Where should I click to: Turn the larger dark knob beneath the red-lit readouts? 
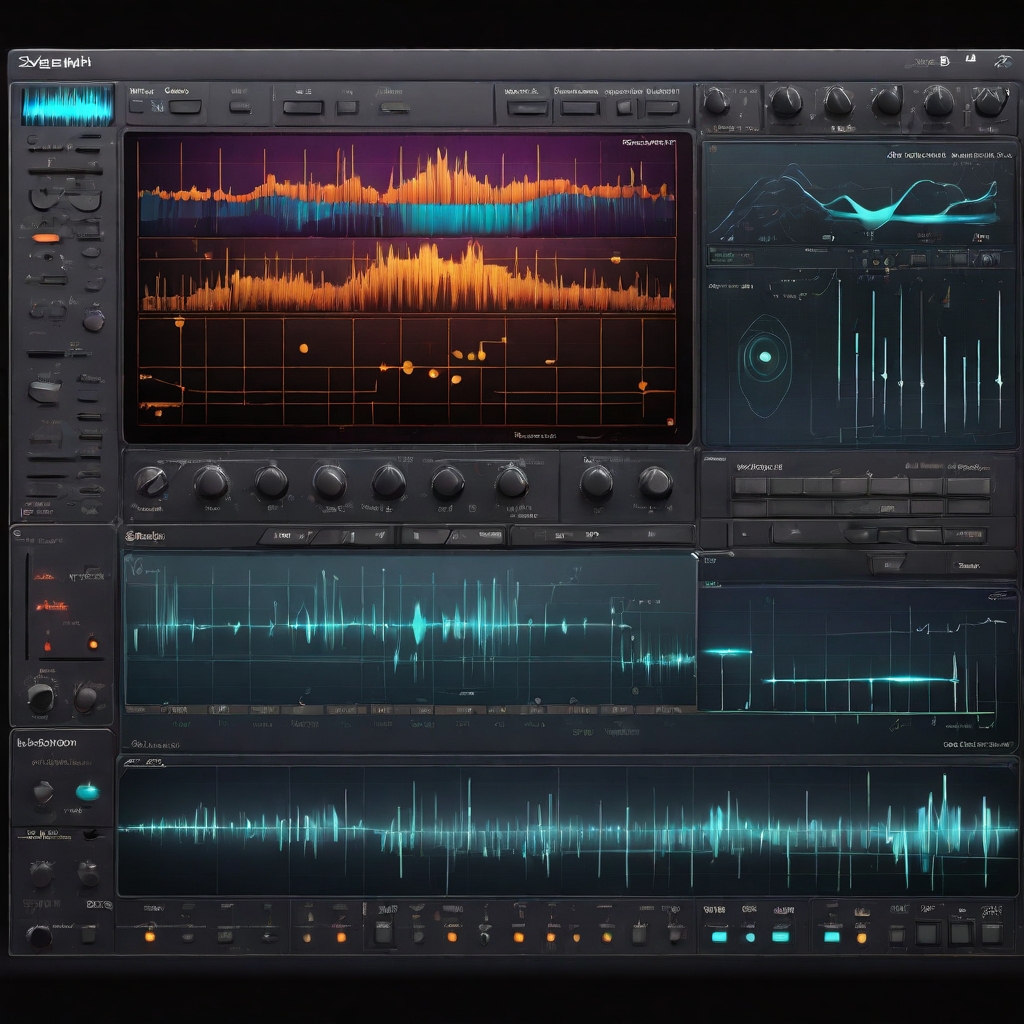pyautogui.click(x=41, y=697)
